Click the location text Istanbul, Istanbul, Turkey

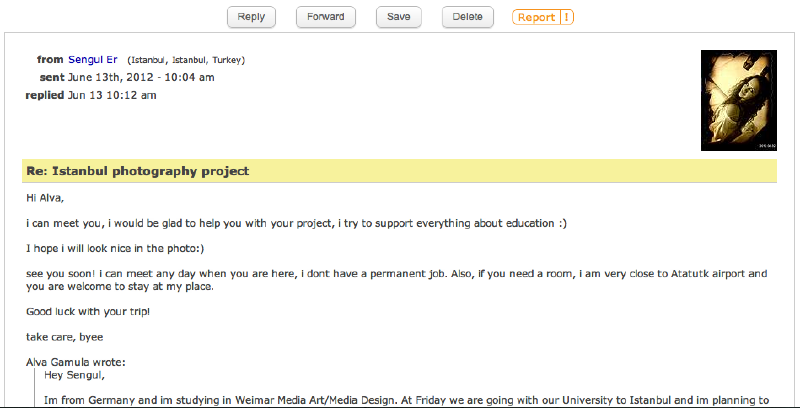coord(186,60)
